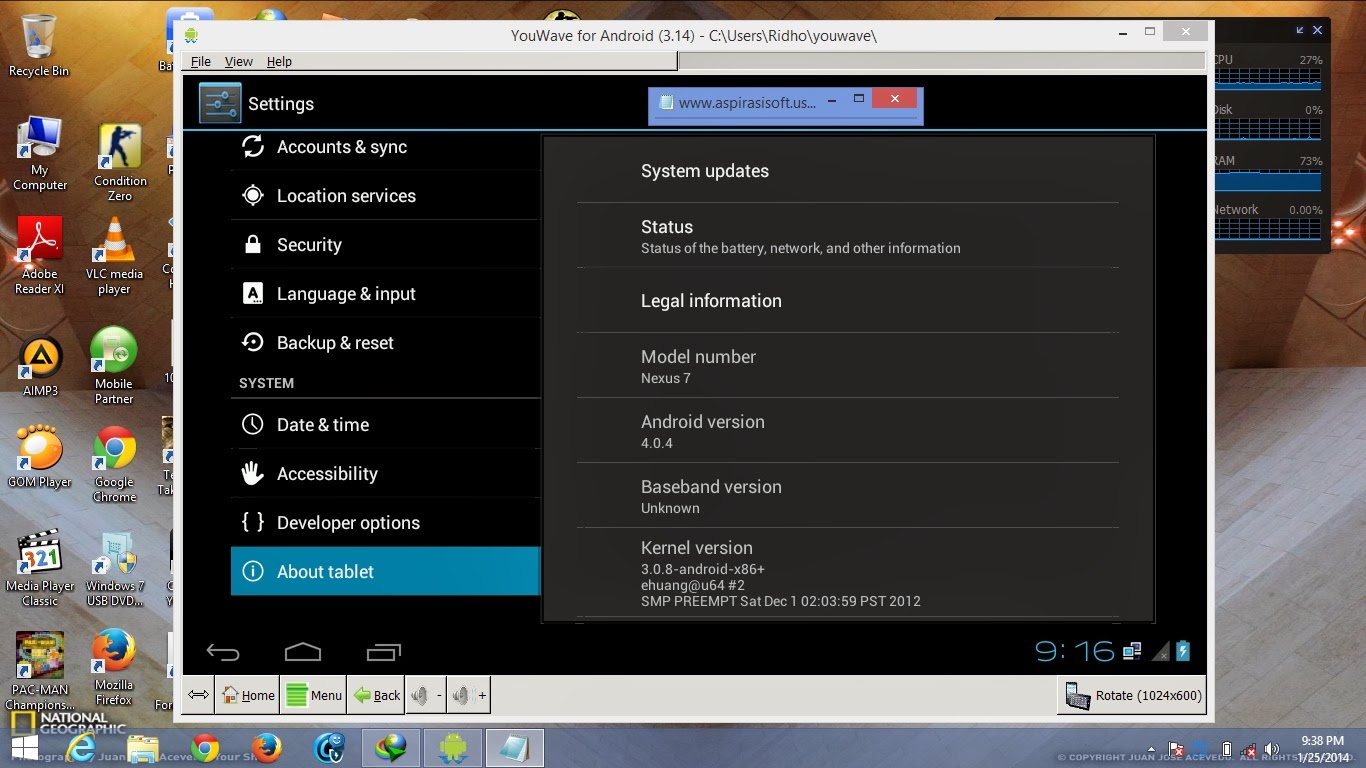Maximize the www.aspirasisoft.us small window
This screenshot has height=768, width=1366.
point(858,99)
